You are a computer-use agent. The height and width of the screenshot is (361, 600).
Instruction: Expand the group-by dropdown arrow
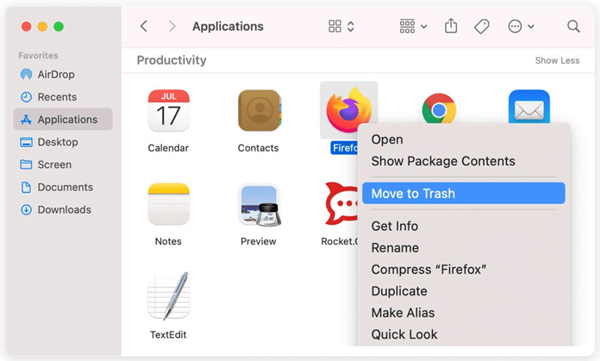(424, 26)
